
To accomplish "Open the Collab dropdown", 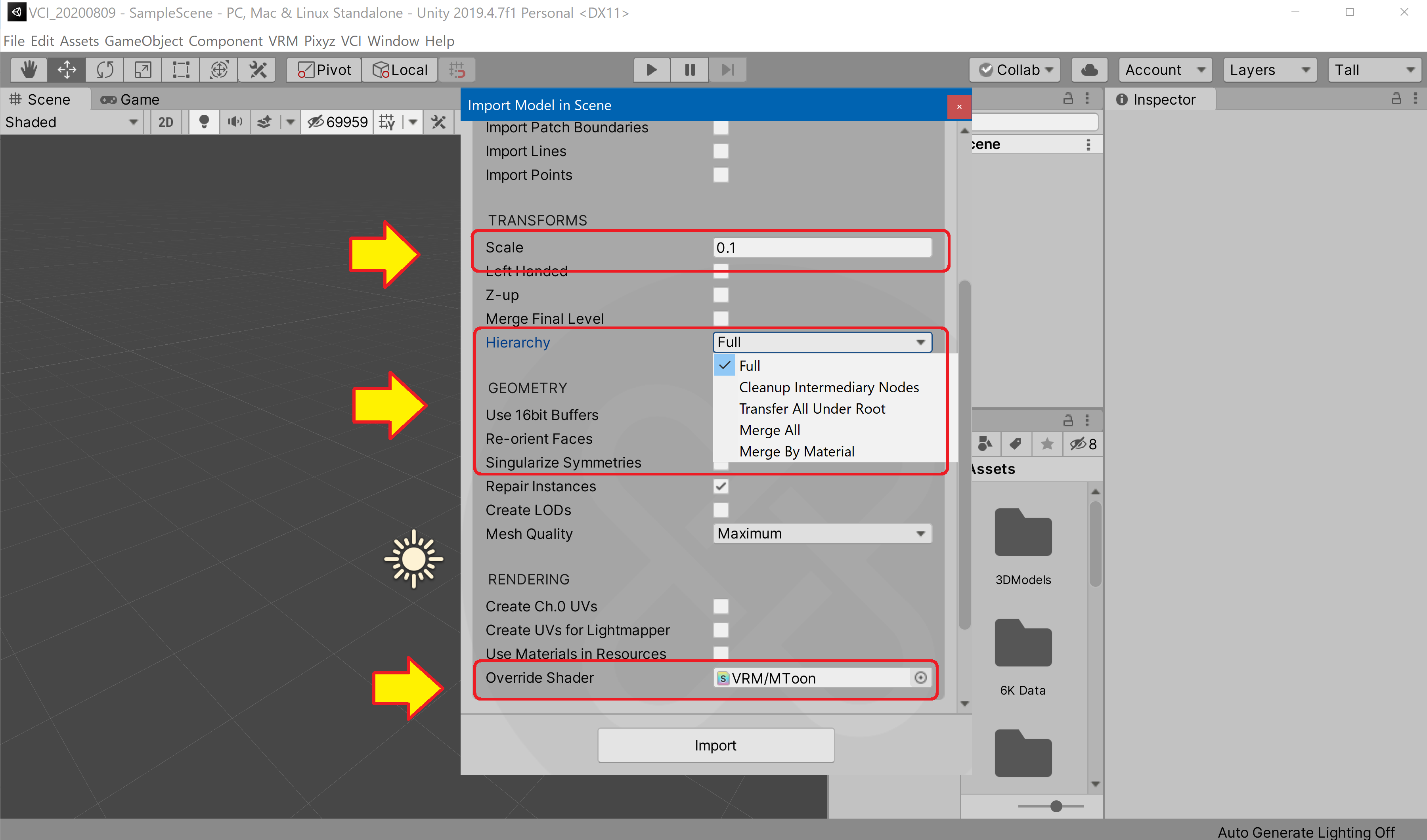I will [1015, 70].
